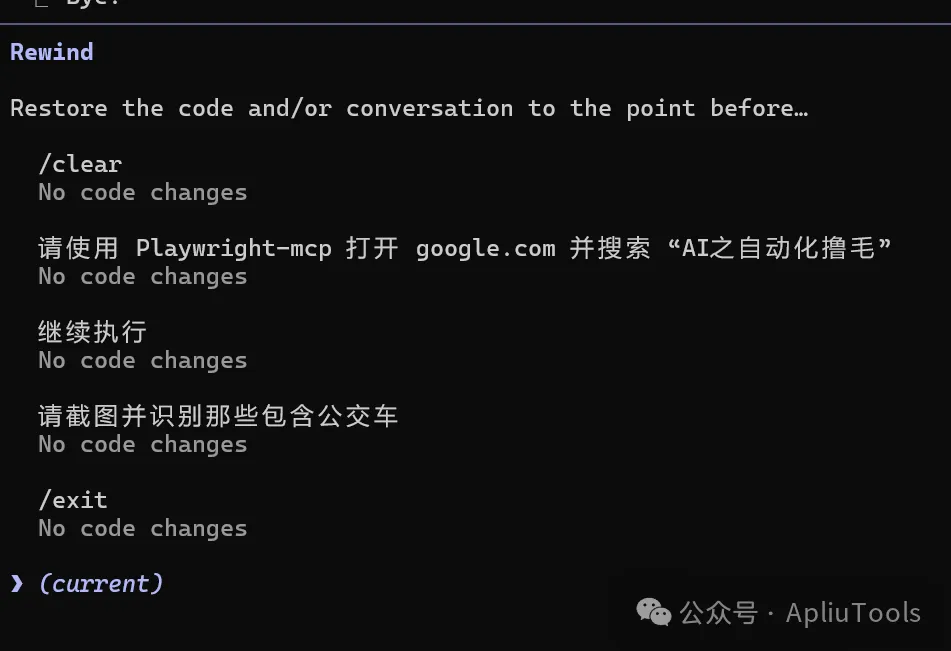Select the /exit rewind checkpoint
Image resolution: width=951 pixels, height=651 pixels.
click(73, 500)
